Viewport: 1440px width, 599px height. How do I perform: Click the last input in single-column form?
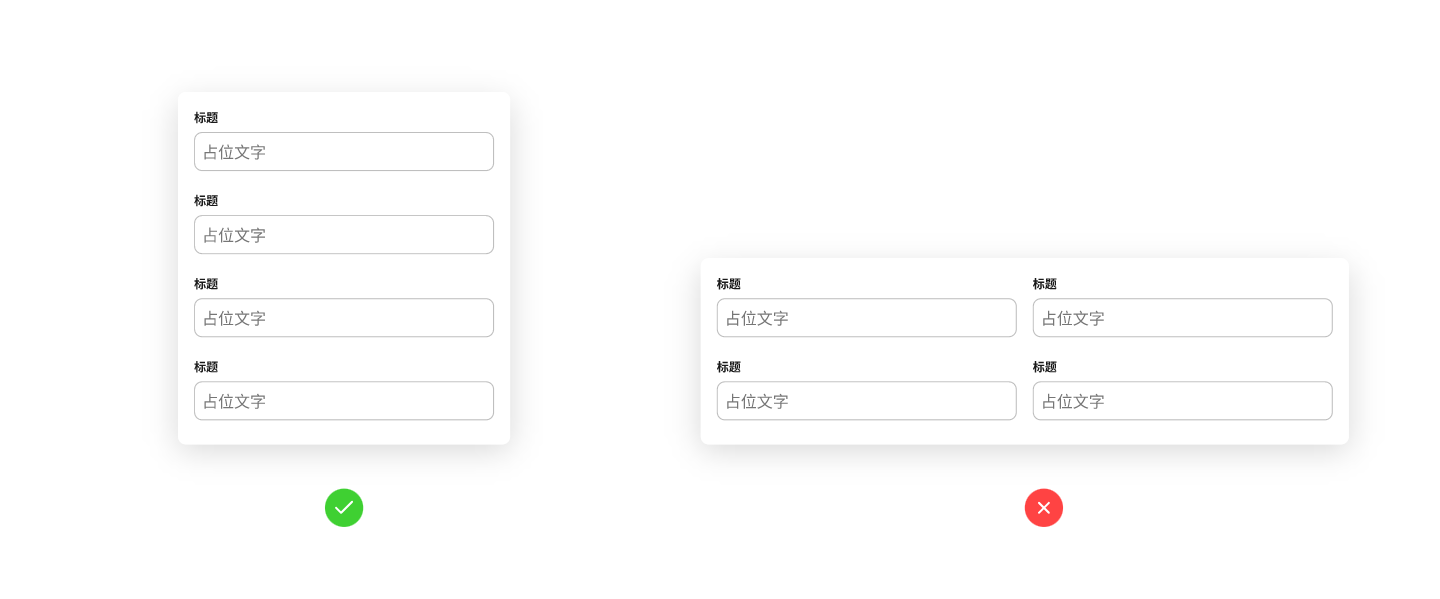pos(344,401)
